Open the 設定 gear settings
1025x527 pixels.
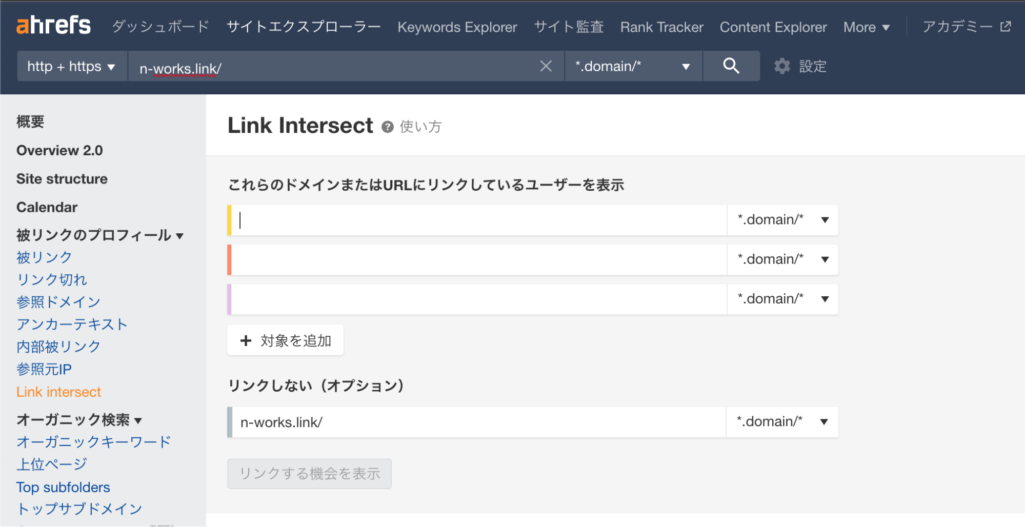[x=800, y=66]
